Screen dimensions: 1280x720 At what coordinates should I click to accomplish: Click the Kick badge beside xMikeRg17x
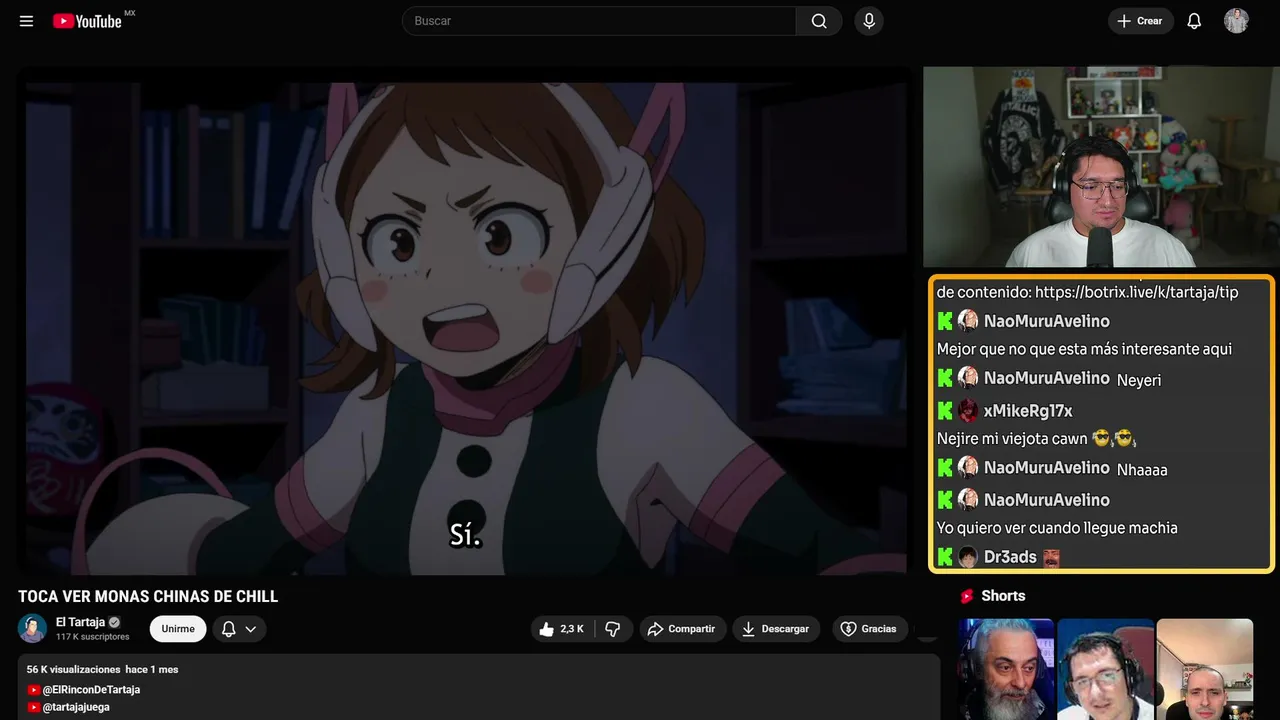(945, 411)
